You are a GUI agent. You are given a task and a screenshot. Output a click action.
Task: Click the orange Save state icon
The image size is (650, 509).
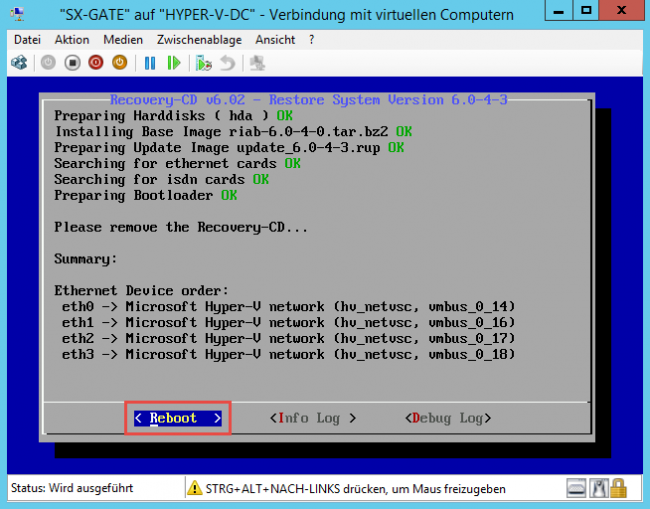coord(120,62)
